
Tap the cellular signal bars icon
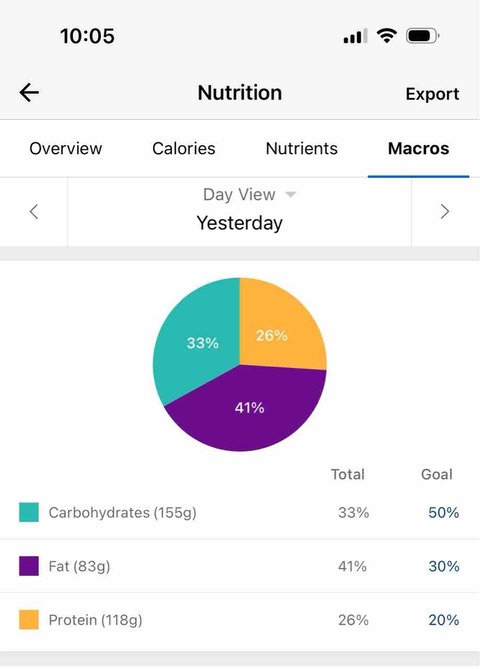(x=355, y=37)
